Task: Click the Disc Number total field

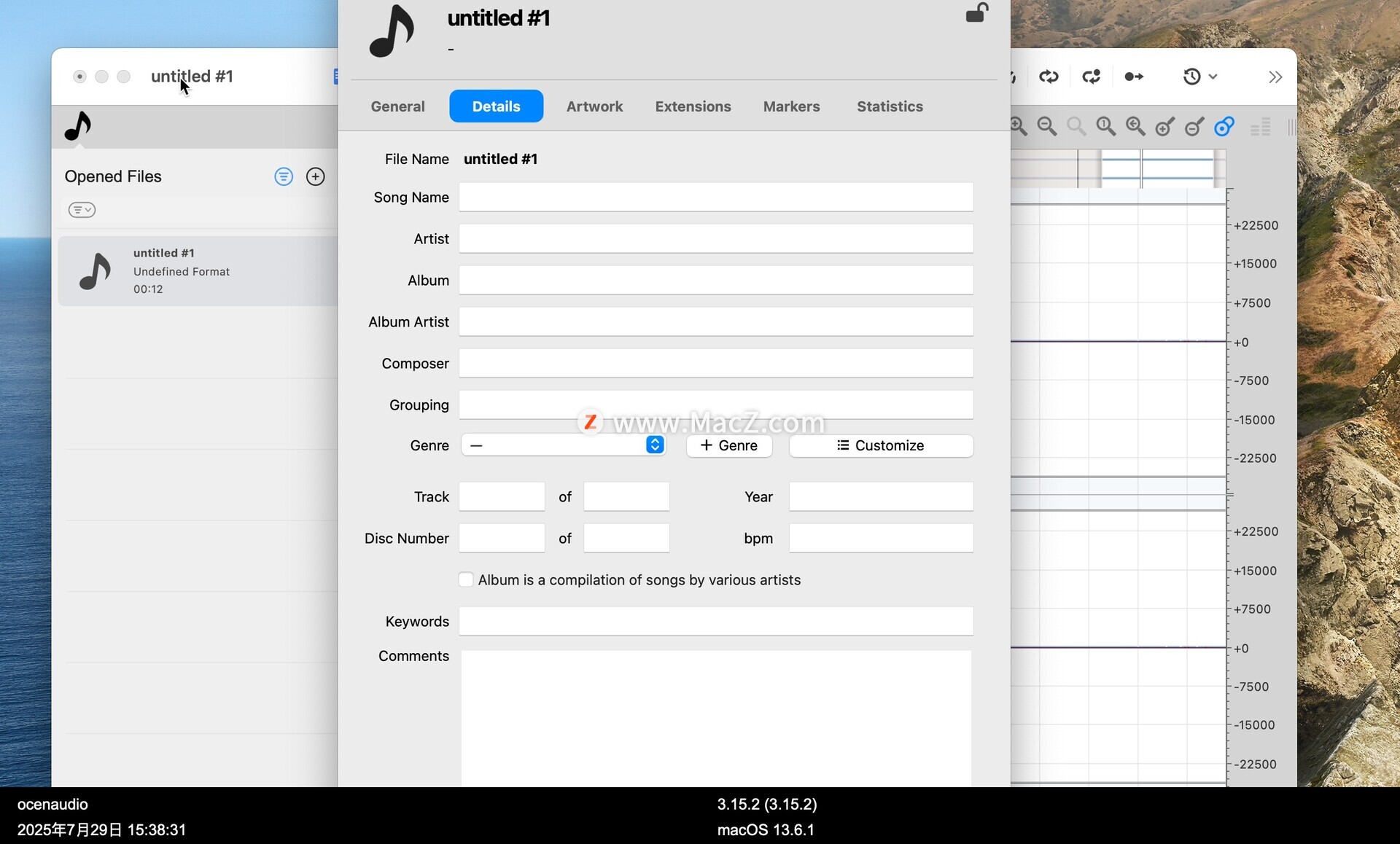Action: coord(626,539)
